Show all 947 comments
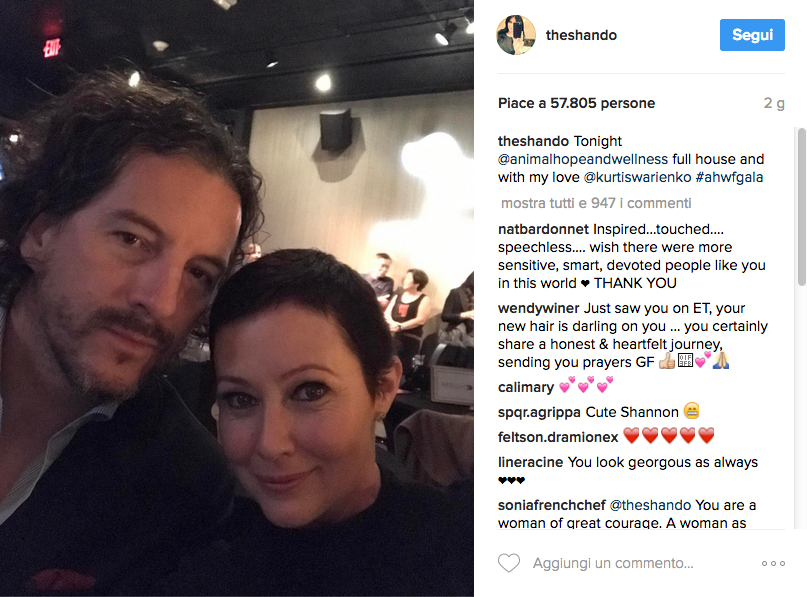The width and height of the screenshot is (807, 597). pyautogui.click(x=596, y=203)
